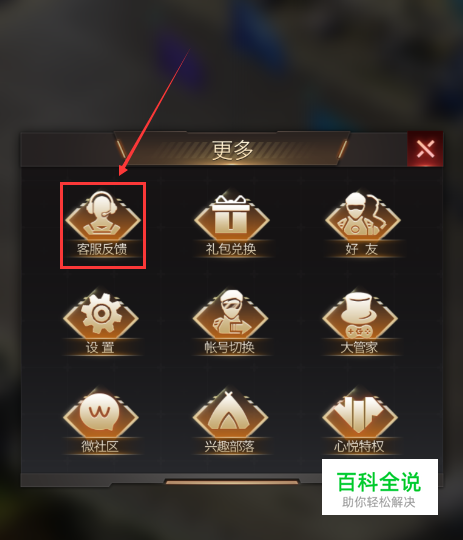The height and width of the screenshot is (540, 463).
Task: Click the 帐号切换 text label
Action: (230, 347)
